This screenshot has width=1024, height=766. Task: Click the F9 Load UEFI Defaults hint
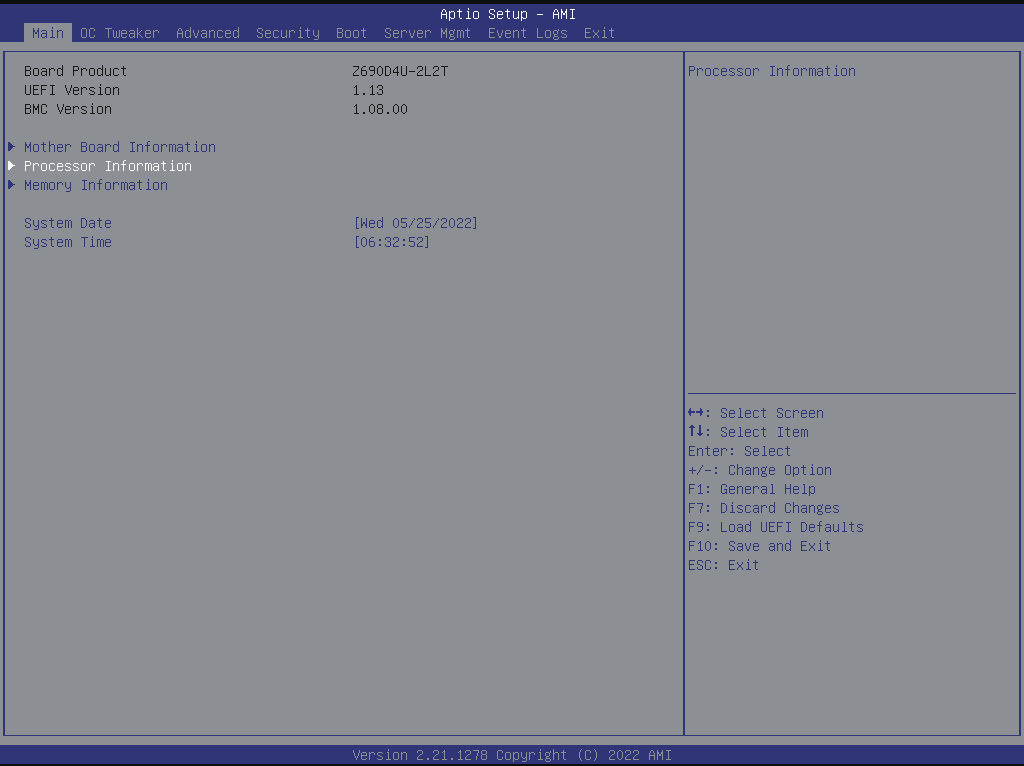775,527
